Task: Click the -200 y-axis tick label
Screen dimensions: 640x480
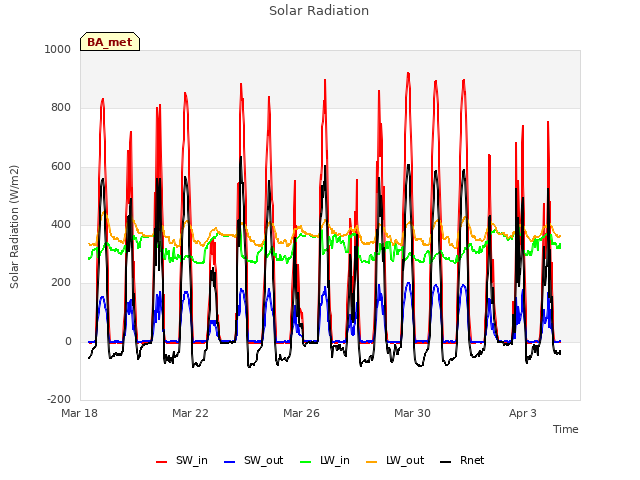Action: [x=59, y=399]
